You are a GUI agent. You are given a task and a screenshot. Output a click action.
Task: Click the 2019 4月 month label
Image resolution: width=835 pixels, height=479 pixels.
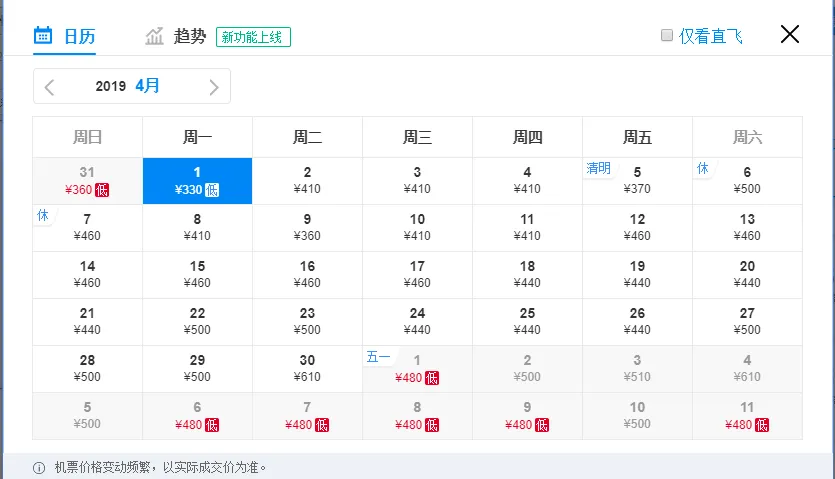tap(128, 86)
